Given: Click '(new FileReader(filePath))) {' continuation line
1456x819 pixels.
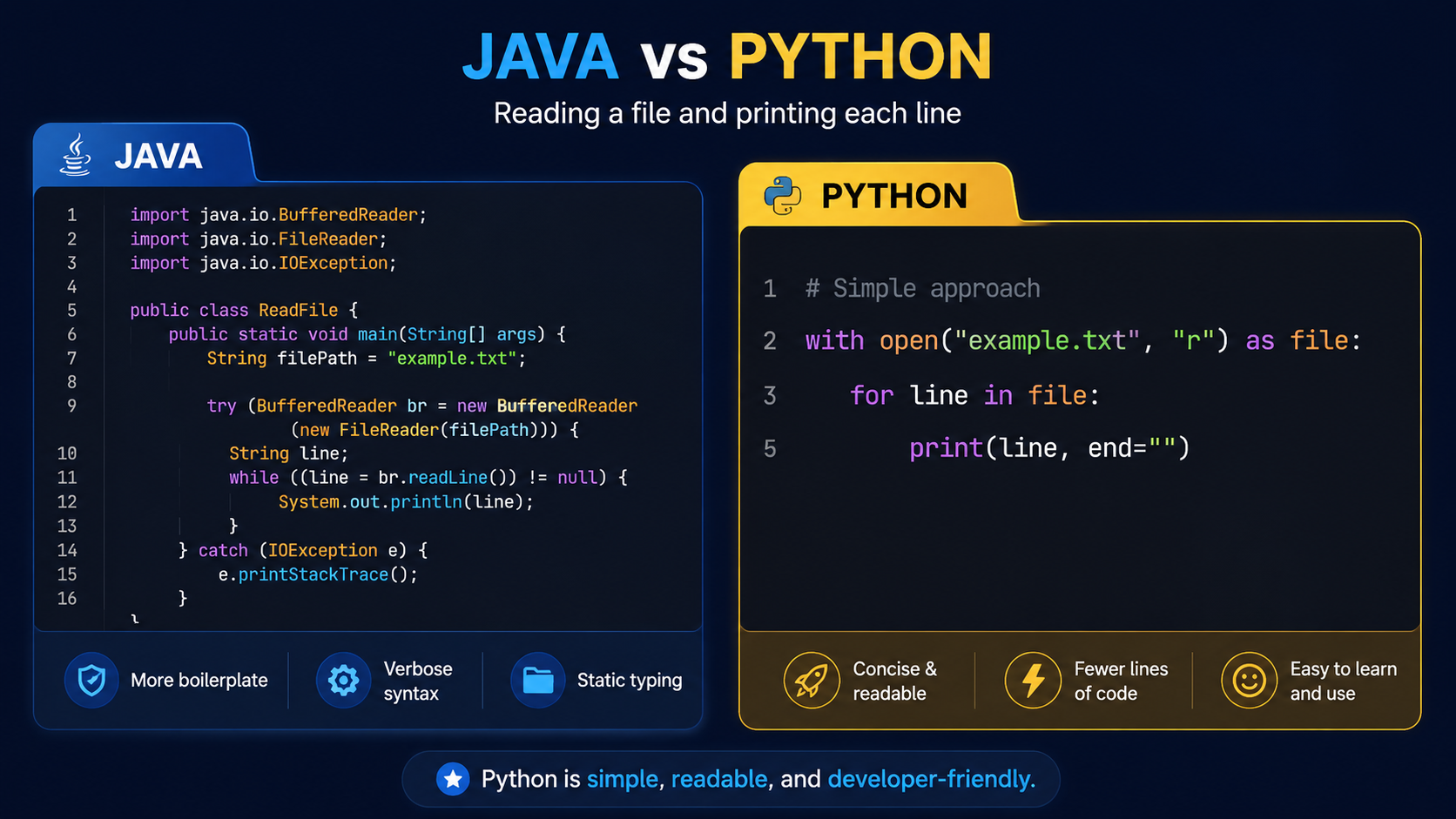Looking at the screenshot, I should pyautogui.click(x=435, y=430).
